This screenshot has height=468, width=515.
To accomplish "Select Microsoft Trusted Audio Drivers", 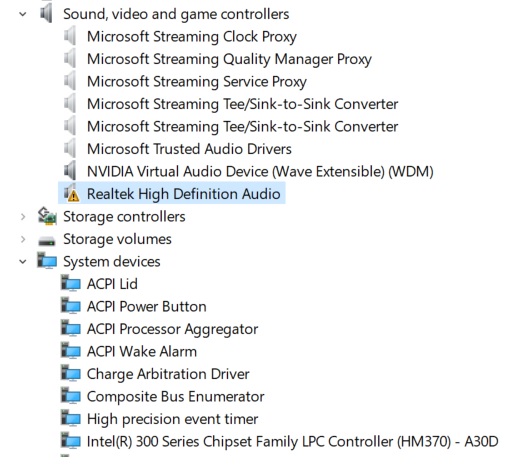I will (189, 149).
